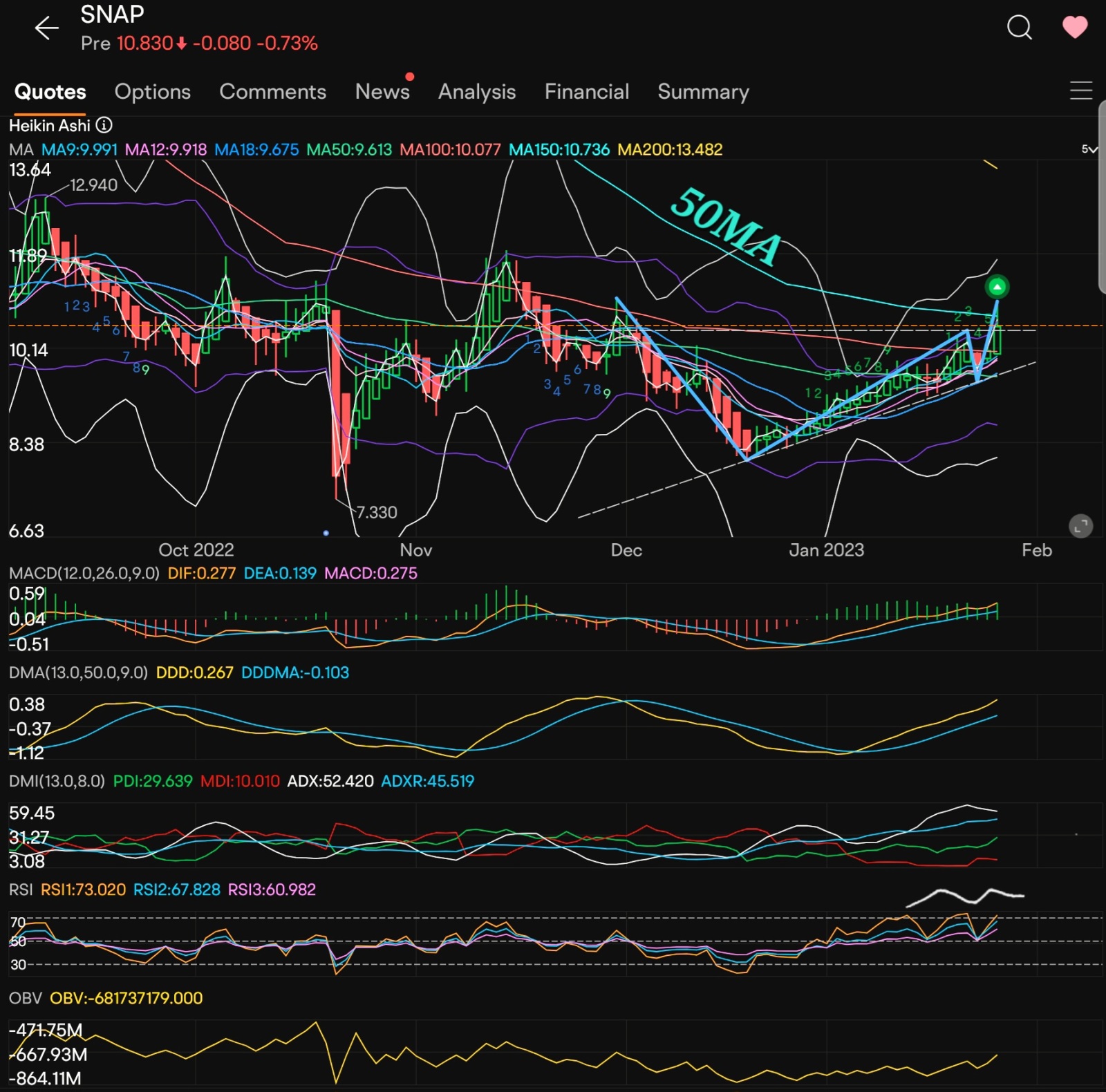Expand the chart to fullscreen
1106x1092 pixels.
pos(1080,526)
